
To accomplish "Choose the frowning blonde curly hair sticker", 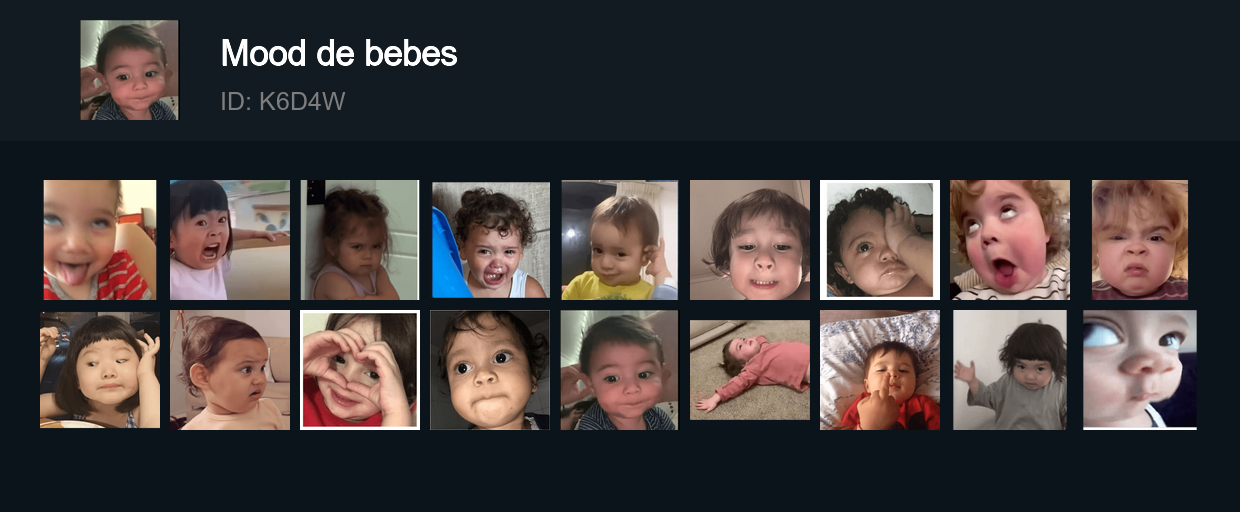I will point(1140,240).
